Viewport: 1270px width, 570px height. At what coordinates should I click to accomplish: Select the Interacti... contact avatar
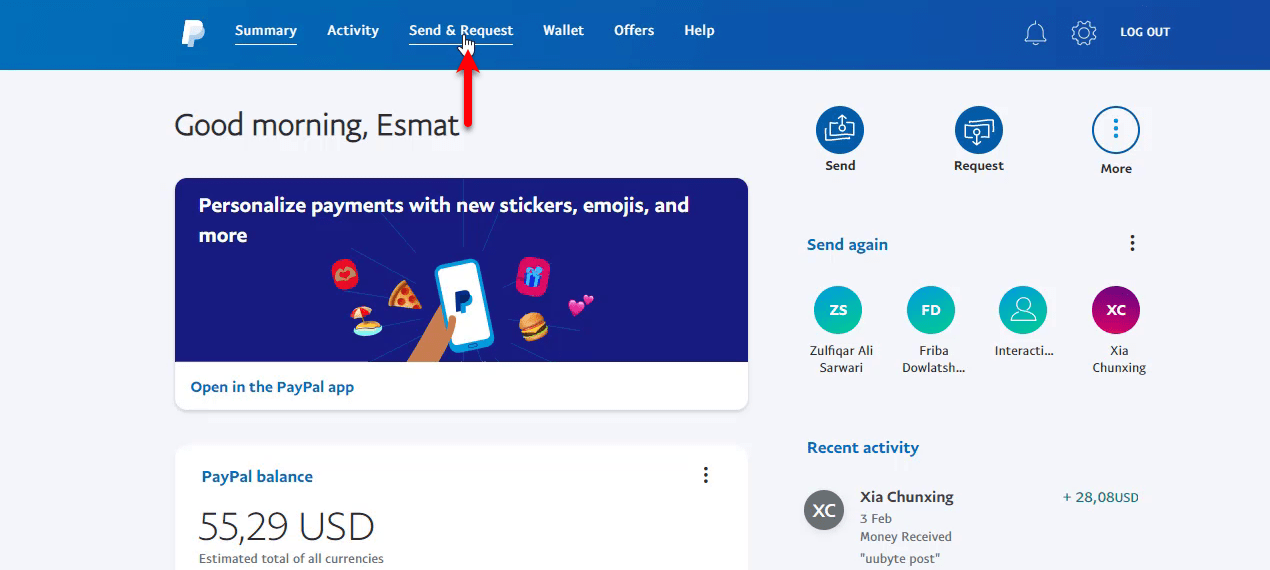tap(1023, 310)
